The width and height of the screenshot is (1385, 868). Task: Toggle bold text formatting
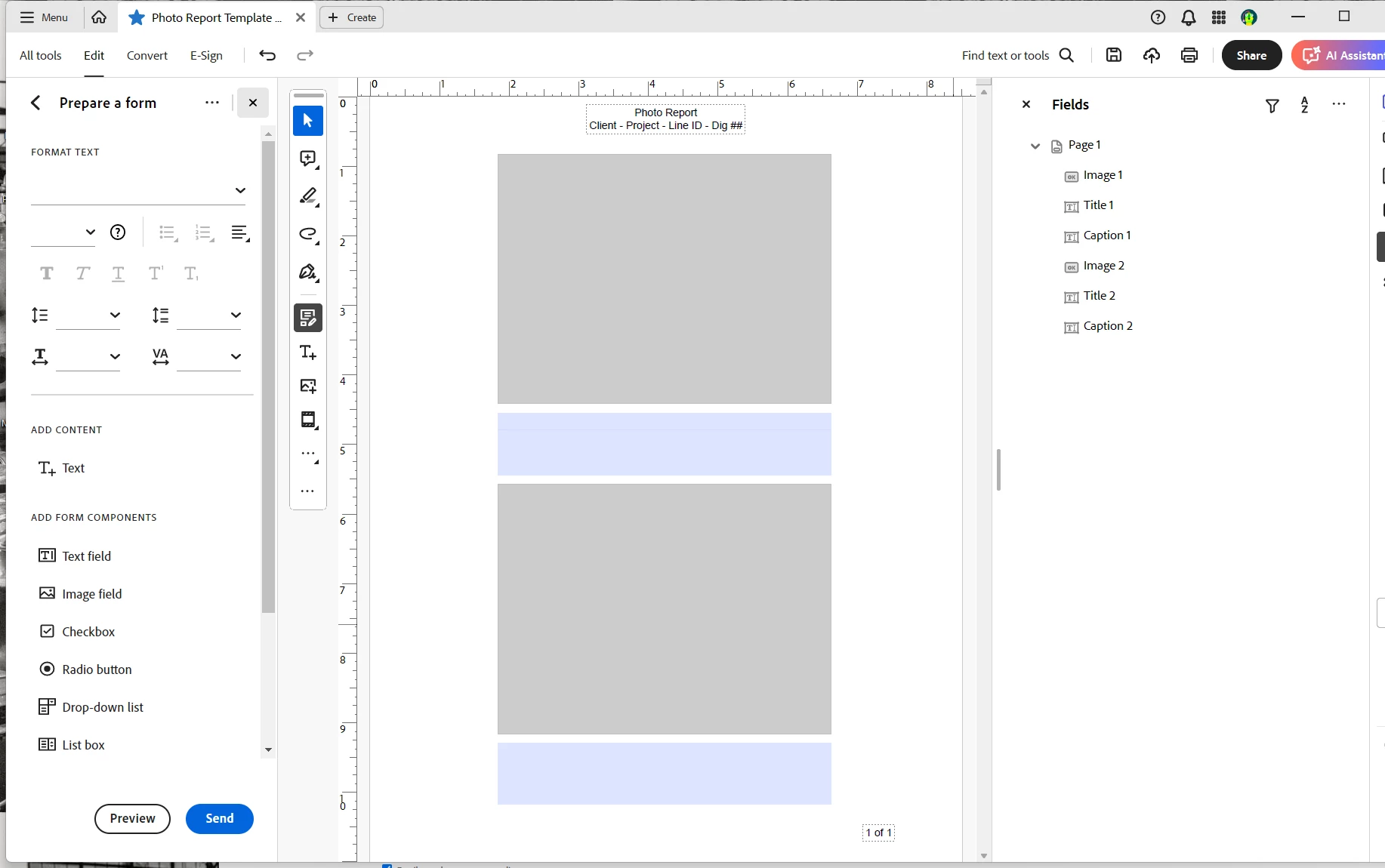coord(47,273)
